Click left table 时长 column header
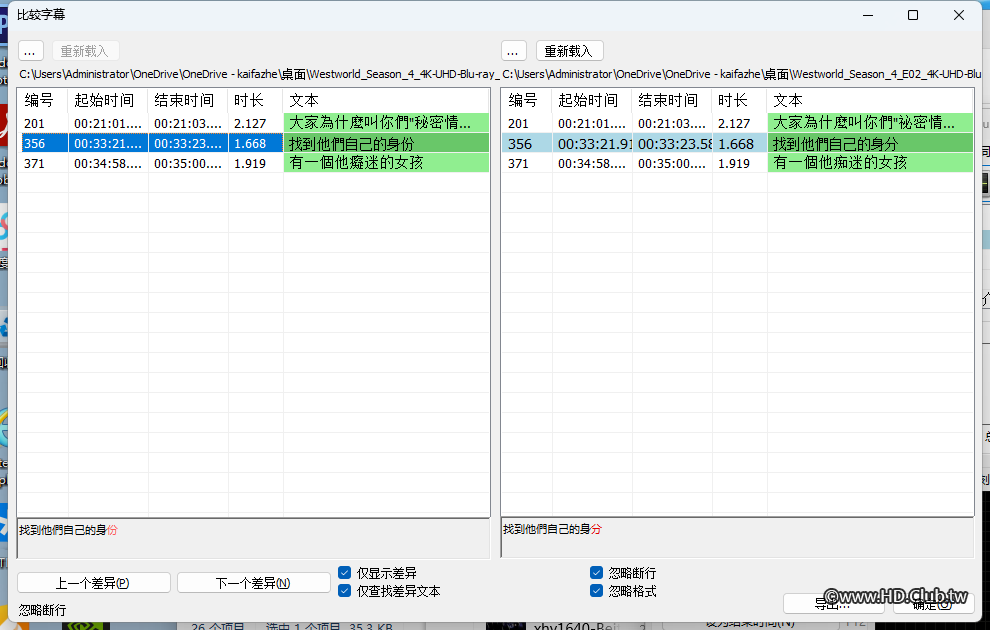The image size is (990, 630). pos(256,100)
